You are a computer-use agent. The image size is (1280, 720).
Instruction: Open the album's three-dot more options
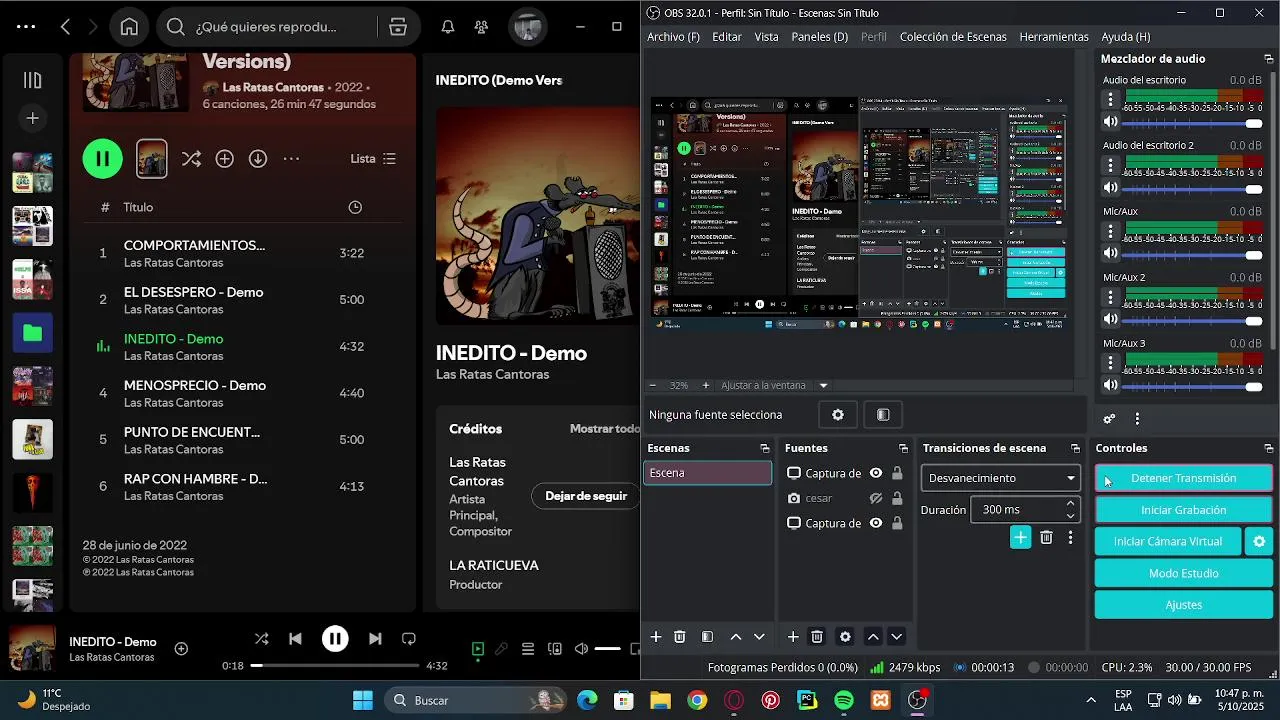[291, 158]
